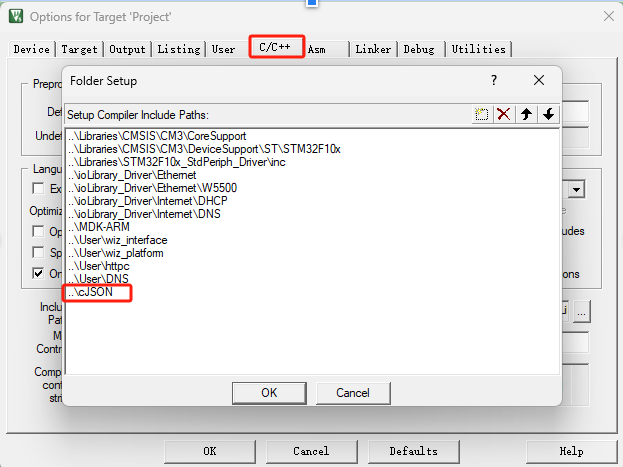Click the Move Down arrow icon

click(548, 114)
